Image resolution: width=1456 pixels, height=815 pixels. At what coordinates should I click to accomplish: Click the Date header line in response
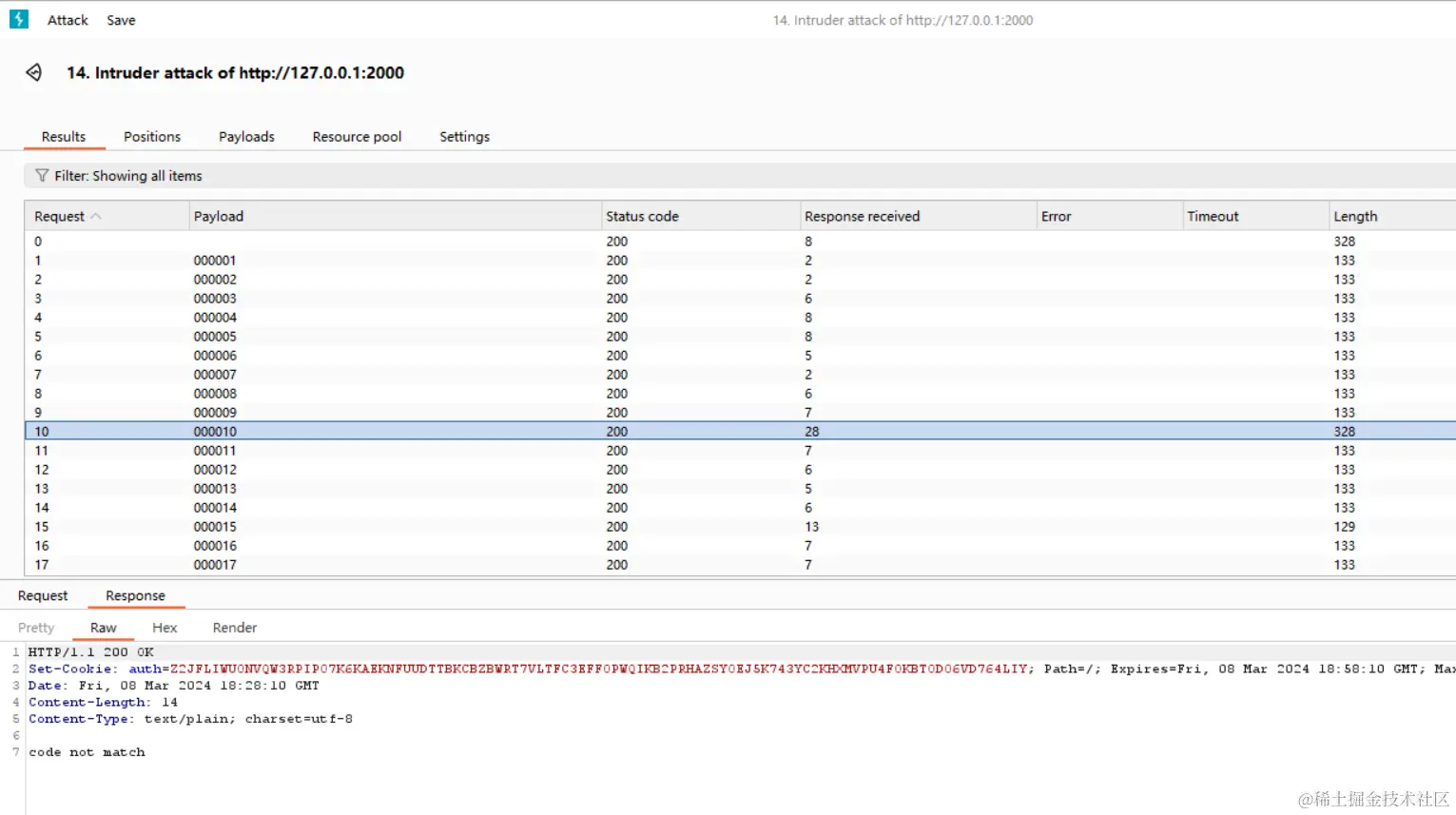point(174,686)
